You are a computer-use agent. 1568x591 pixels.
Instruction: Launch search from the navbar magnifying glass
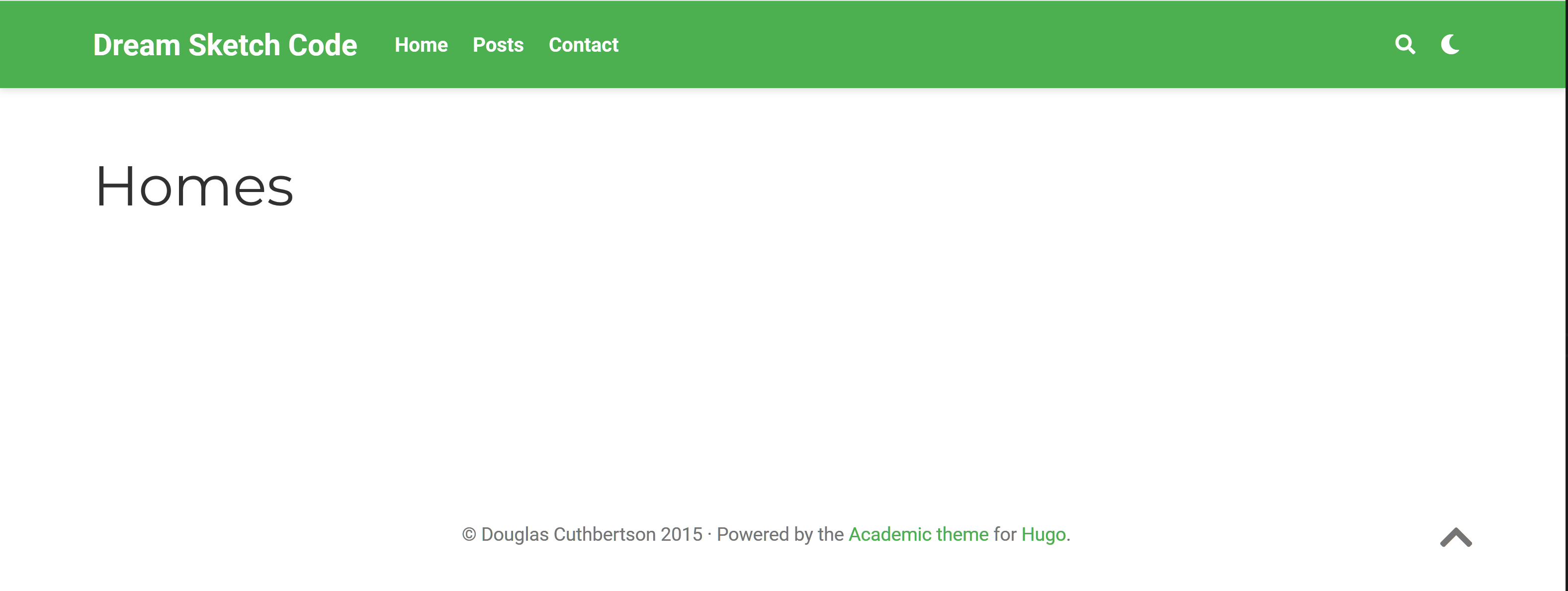point(1405,44)
